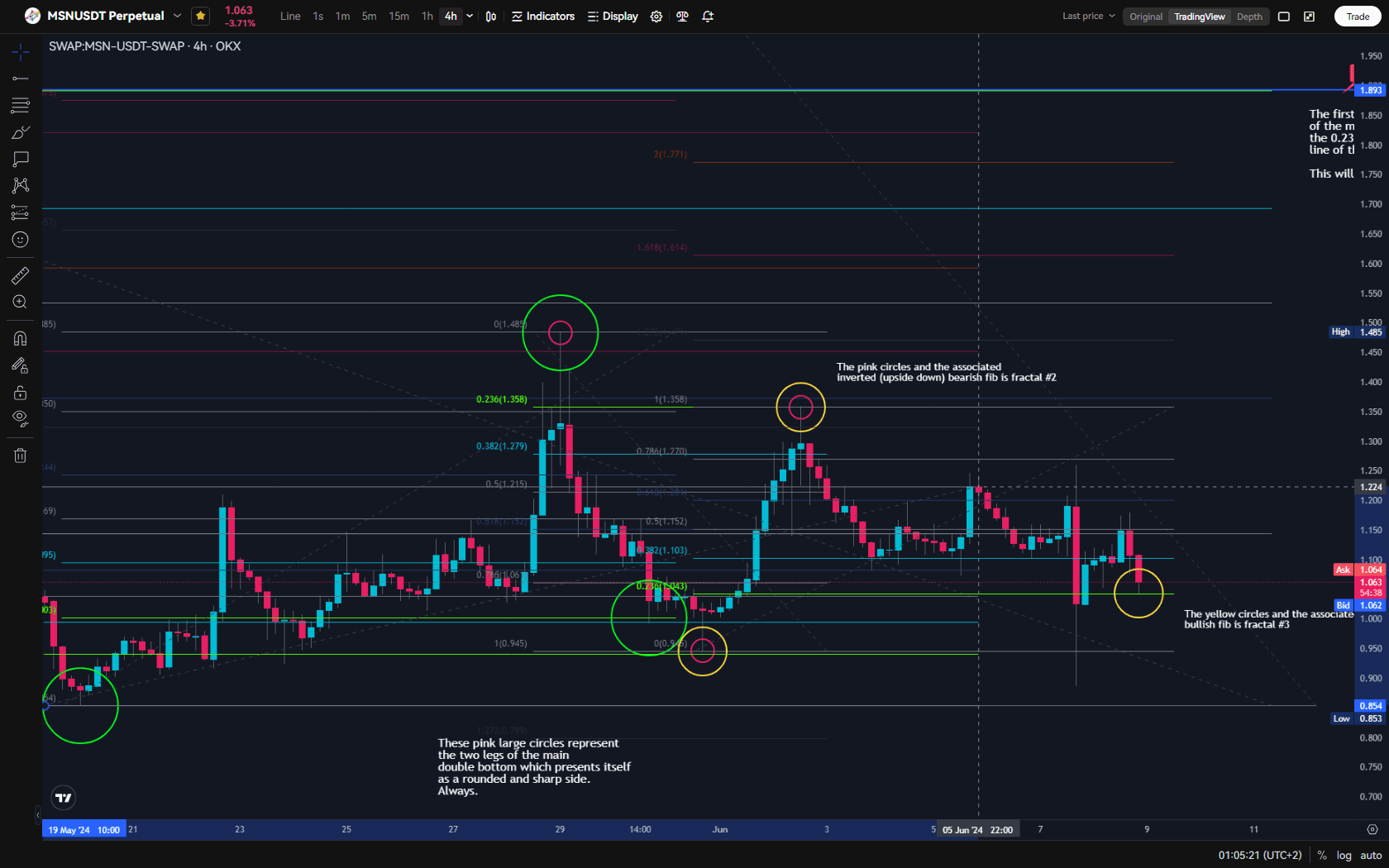Click the Low 0.853 price label
This screenshot has width=1389, height=868.
1357,718
